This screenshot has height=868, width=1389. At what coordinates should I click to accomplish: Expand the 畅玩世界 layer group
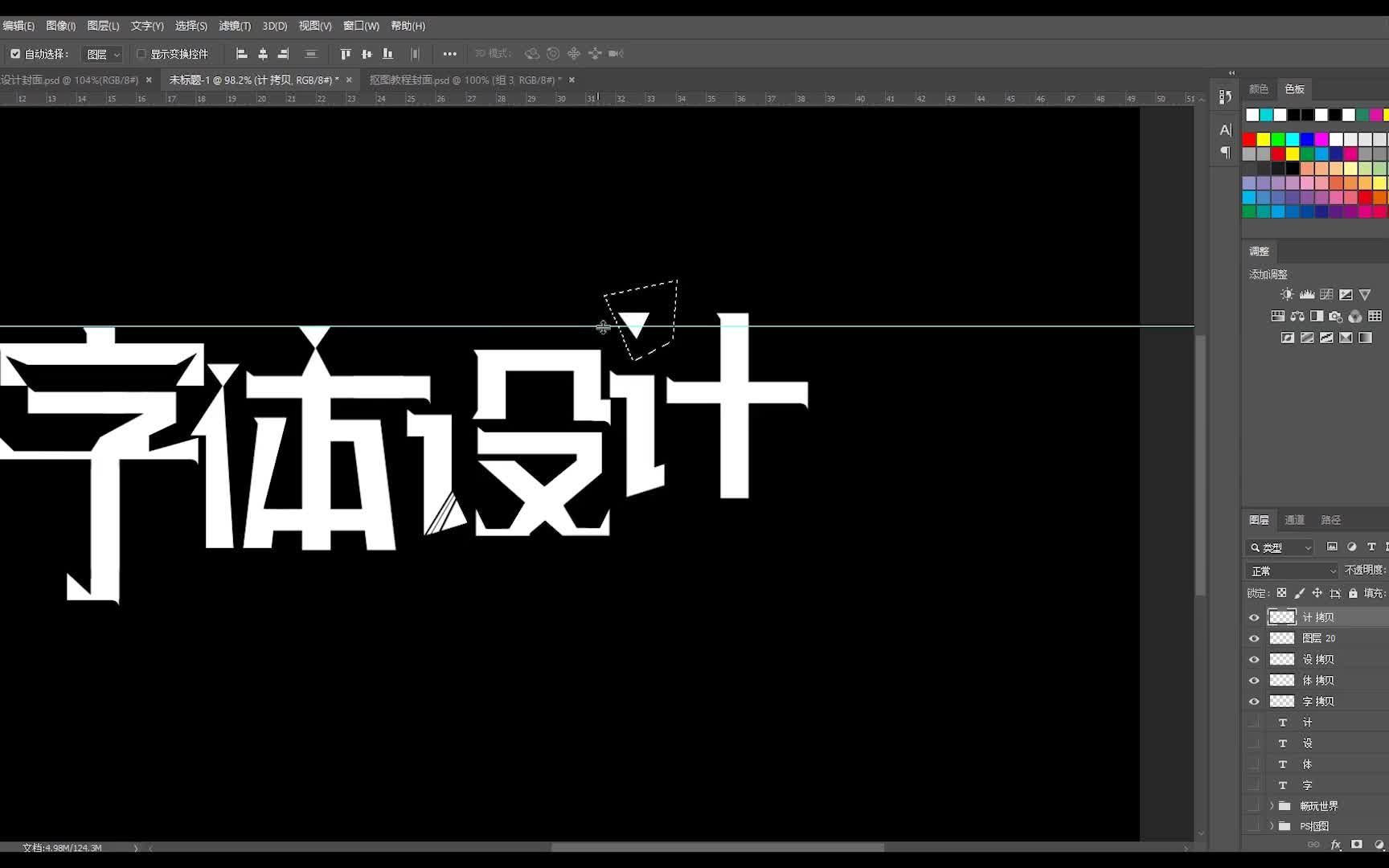[1270, 805]
